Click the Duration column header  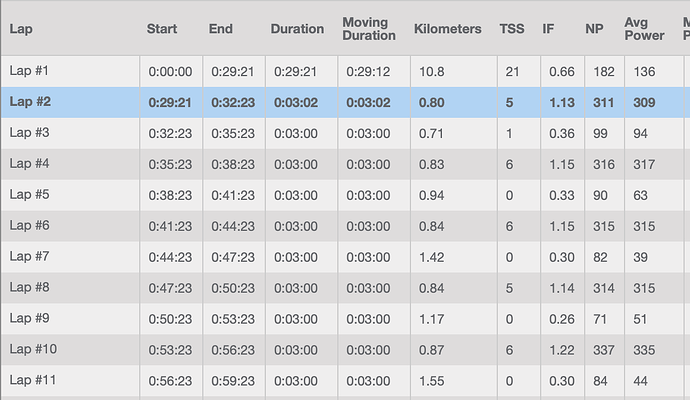click(x=297, y=29)
